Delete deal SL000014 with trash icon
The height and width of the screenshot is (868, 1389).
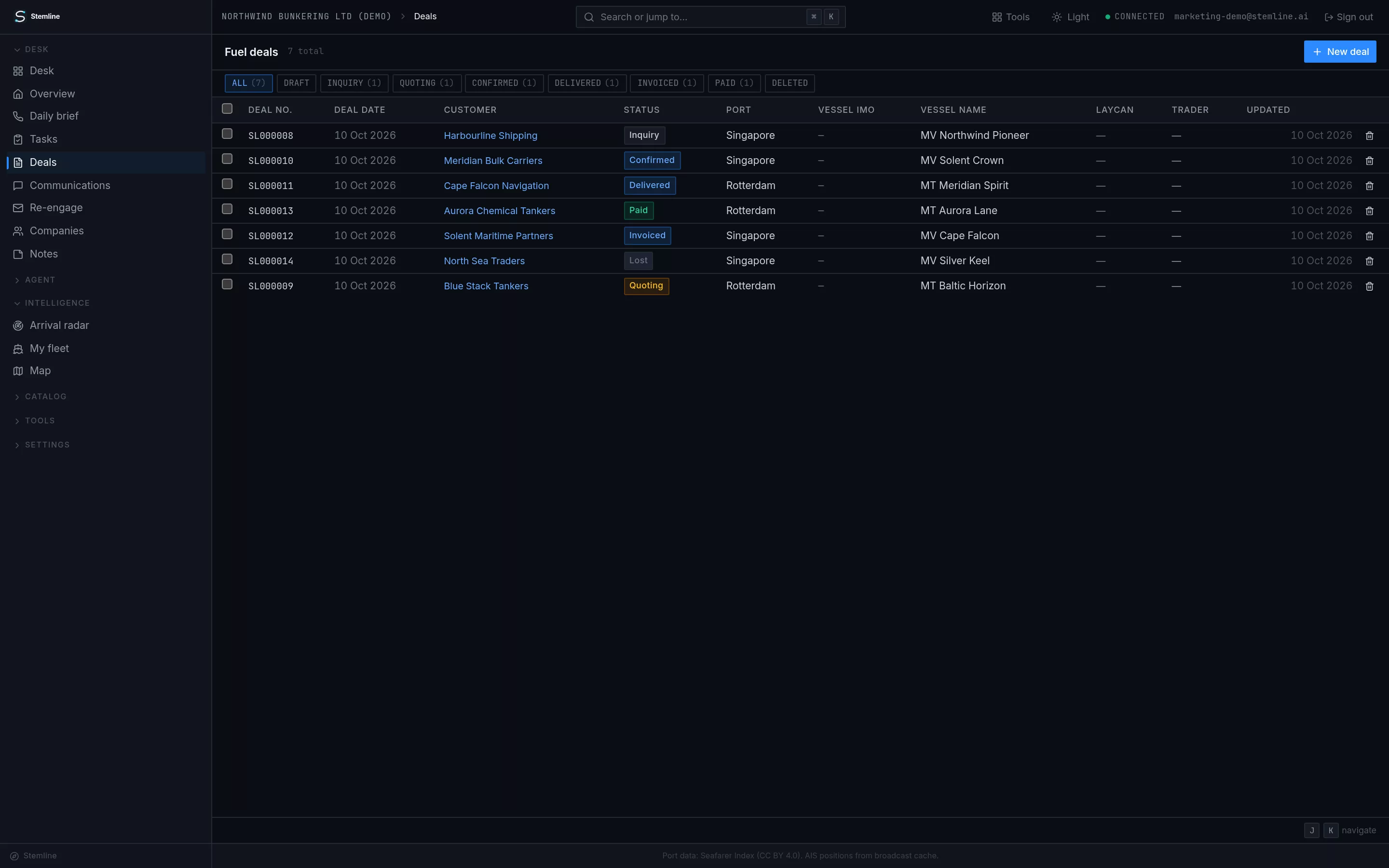point(1369,261)
